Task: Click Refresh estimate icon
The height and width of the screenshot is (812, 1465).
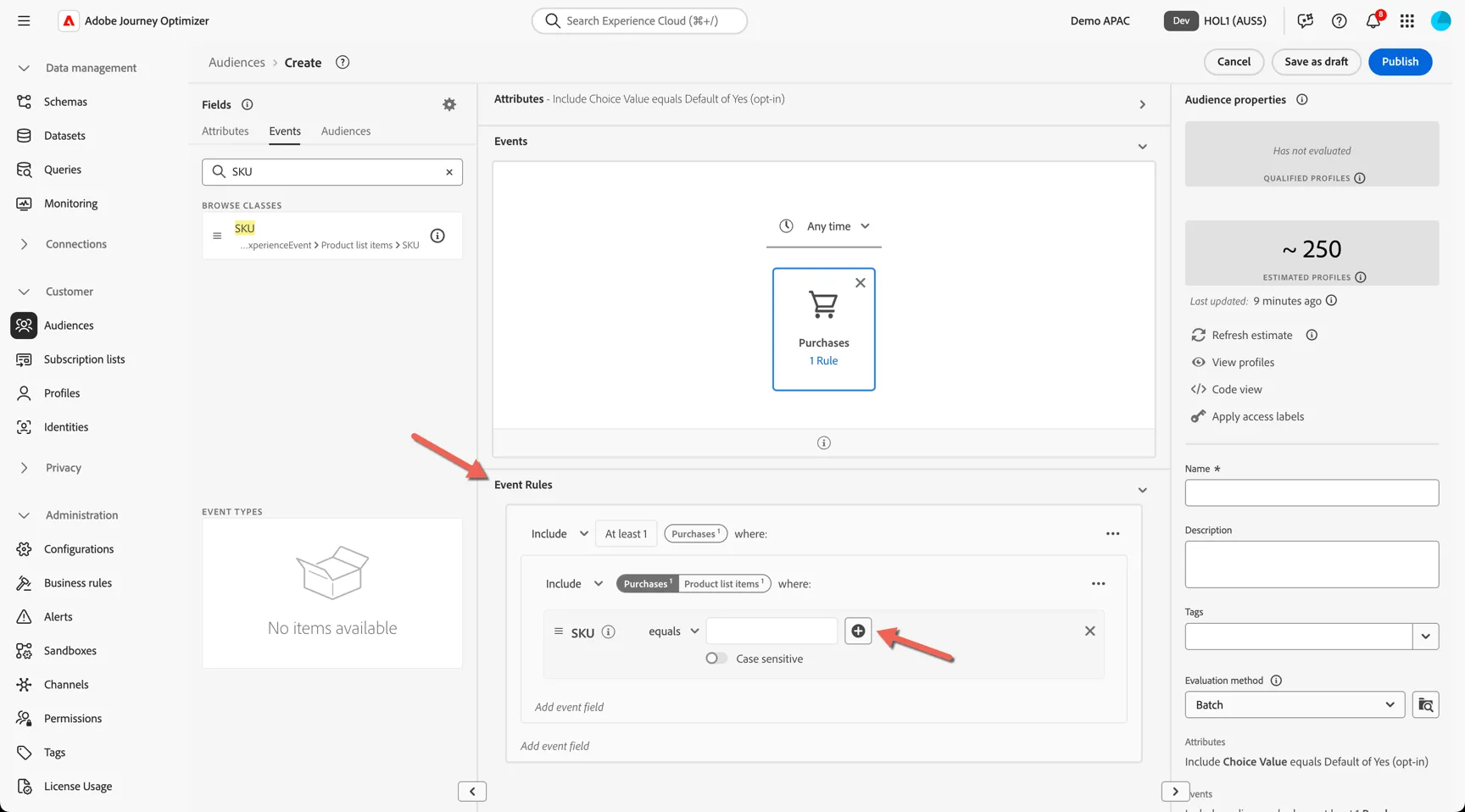Action: click(x=1198, y=335)
